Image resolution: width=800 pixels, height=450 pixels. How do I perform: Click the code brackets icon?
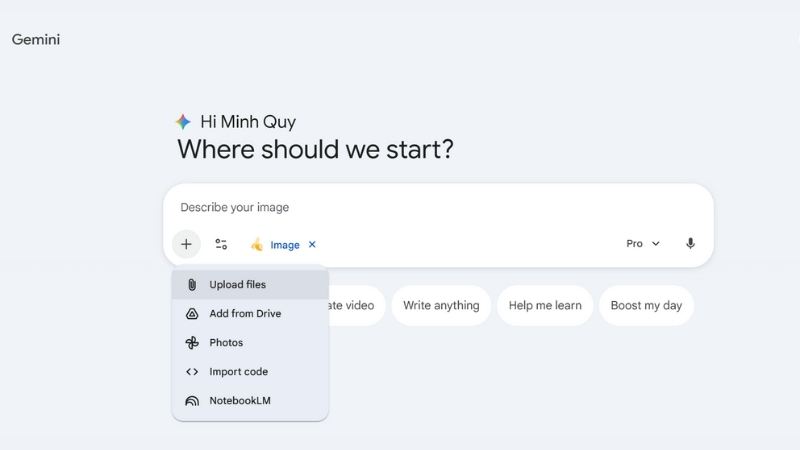192,372
